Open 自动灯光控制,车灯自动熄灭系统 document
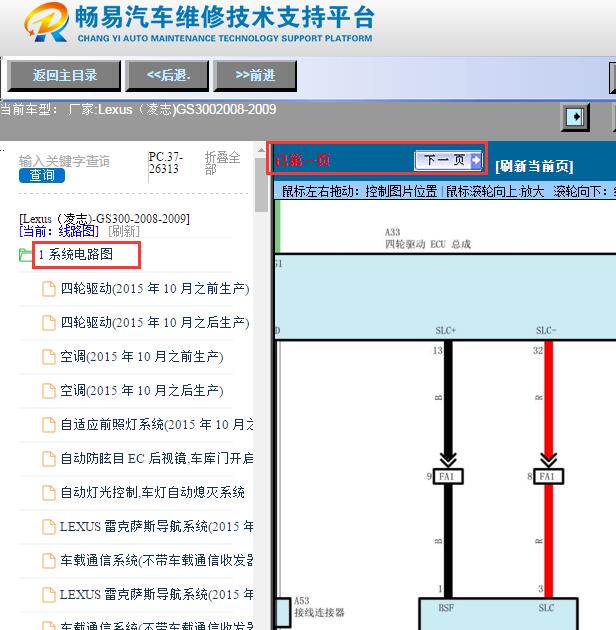This screenshot has width=616, height=630. click(152, 492)
